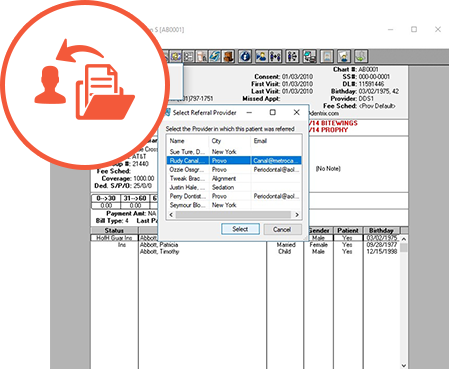Click the up arrow of family list scrollbar

tap(404, 239)
